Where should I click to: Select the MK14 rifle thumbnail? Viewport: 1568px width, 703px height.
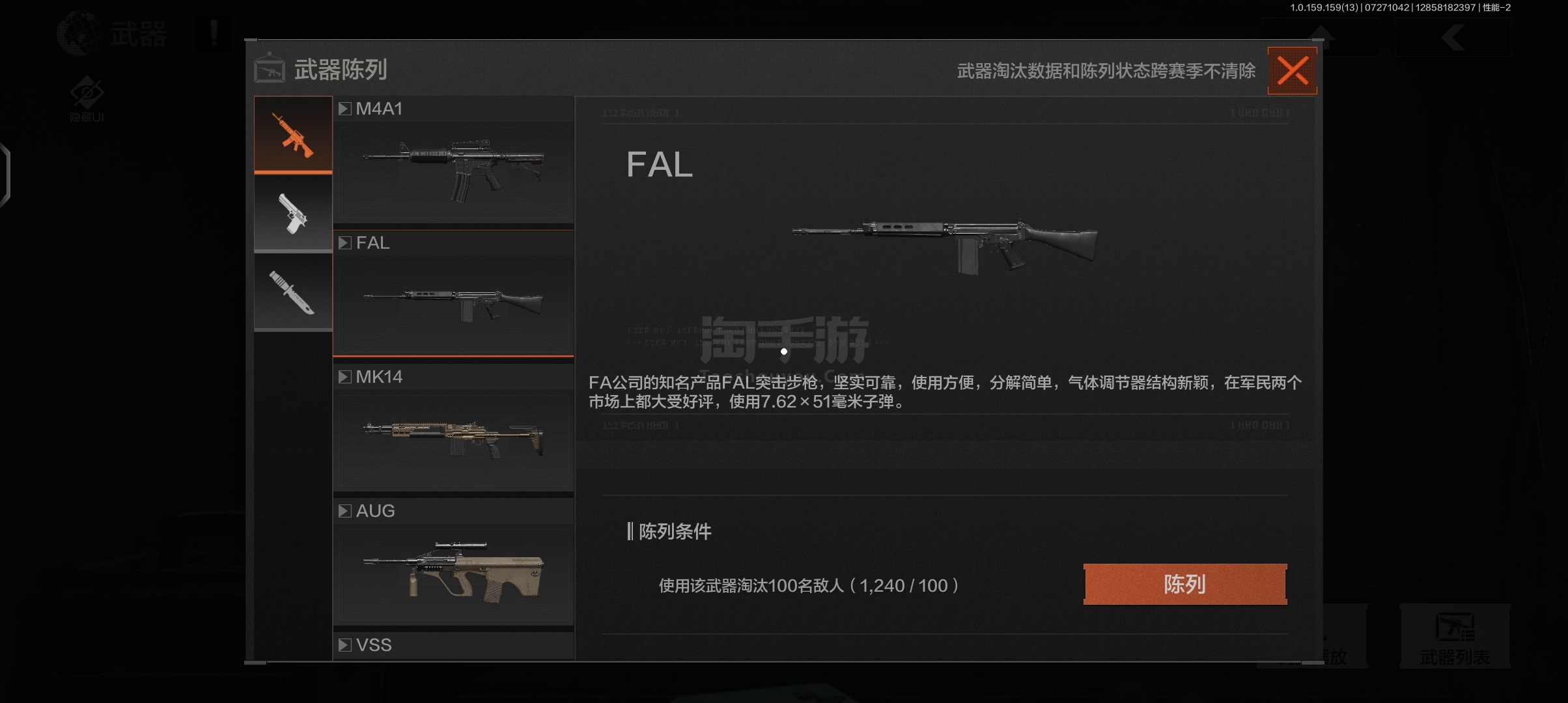[x=453, y=440]
